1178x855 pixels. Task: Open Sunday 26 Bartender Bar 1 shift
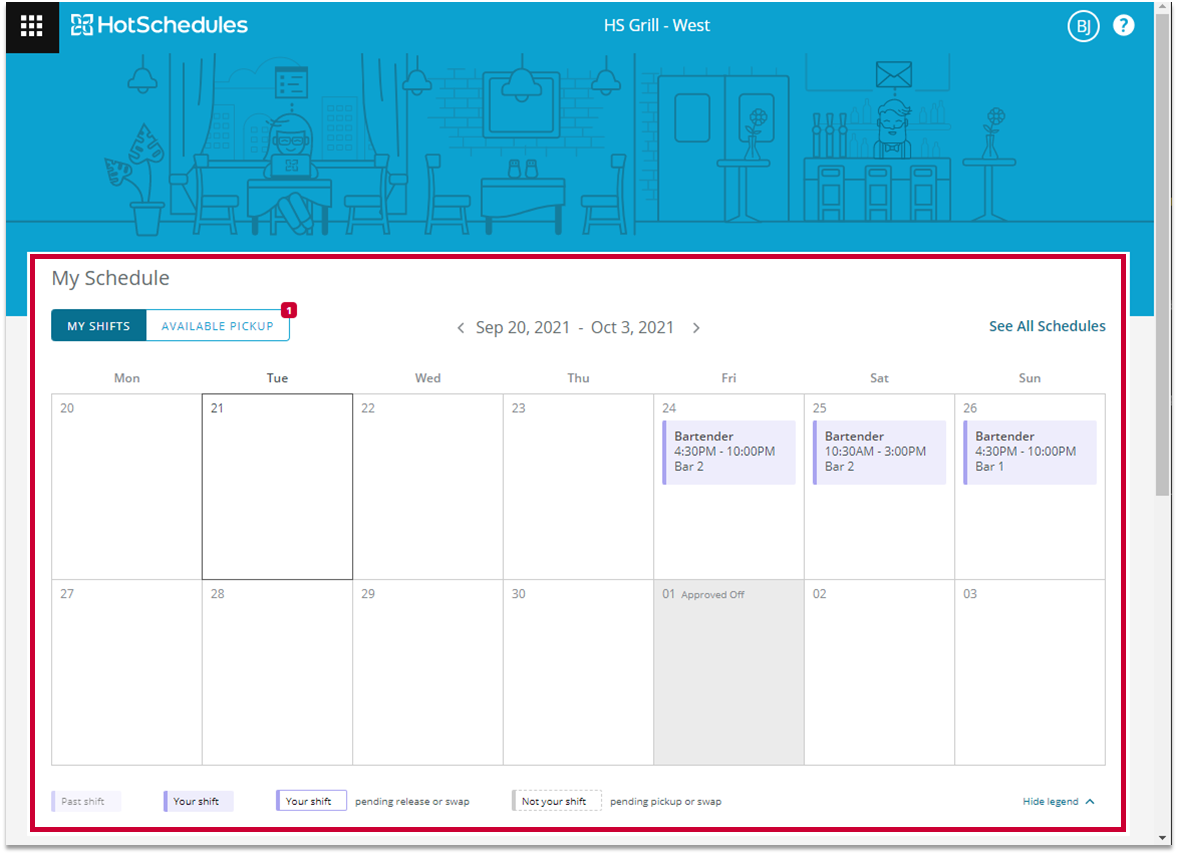(1030, 452)
